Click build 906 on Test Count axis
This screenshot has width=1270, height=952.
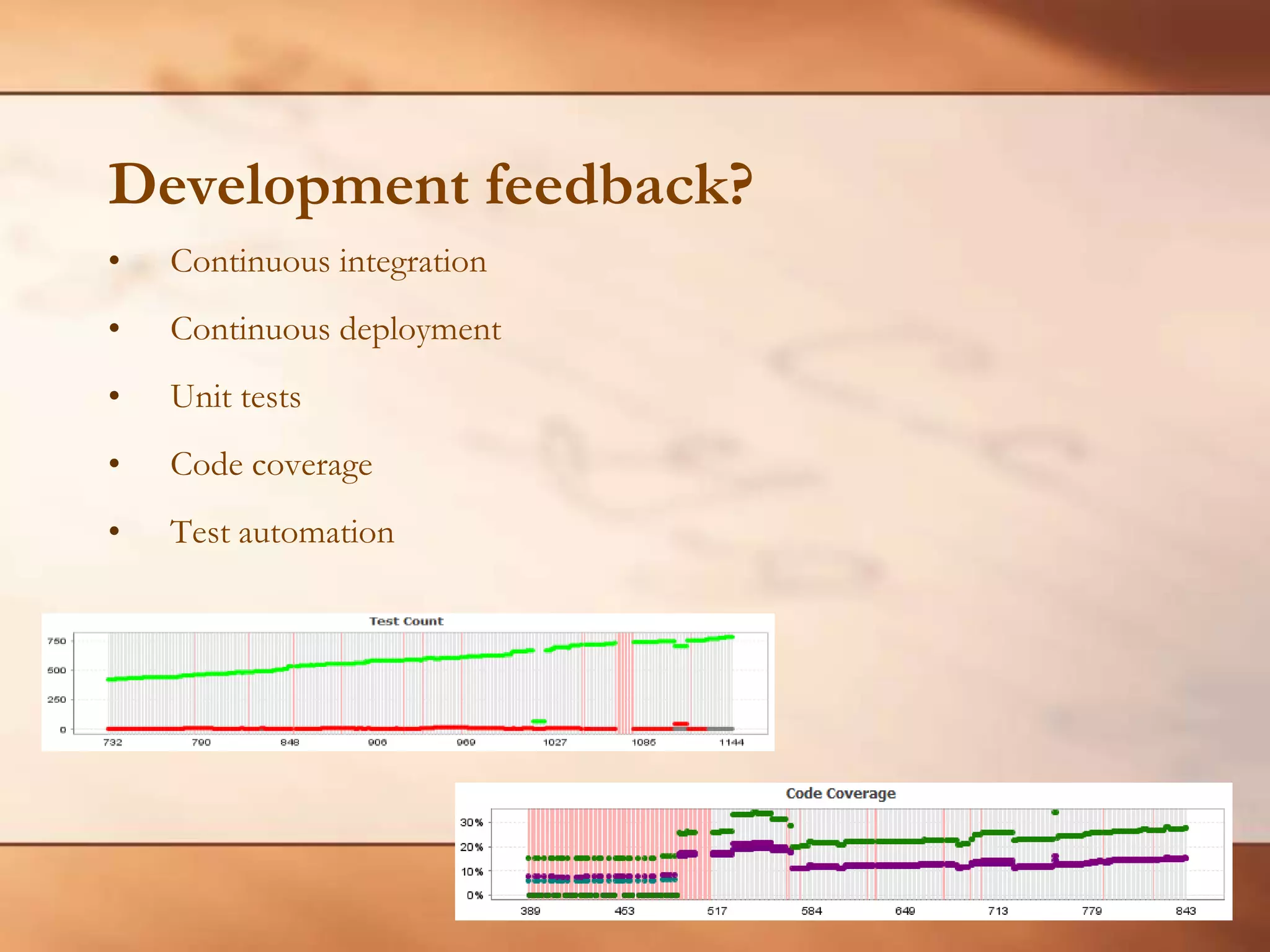click(x=377, y=742)
